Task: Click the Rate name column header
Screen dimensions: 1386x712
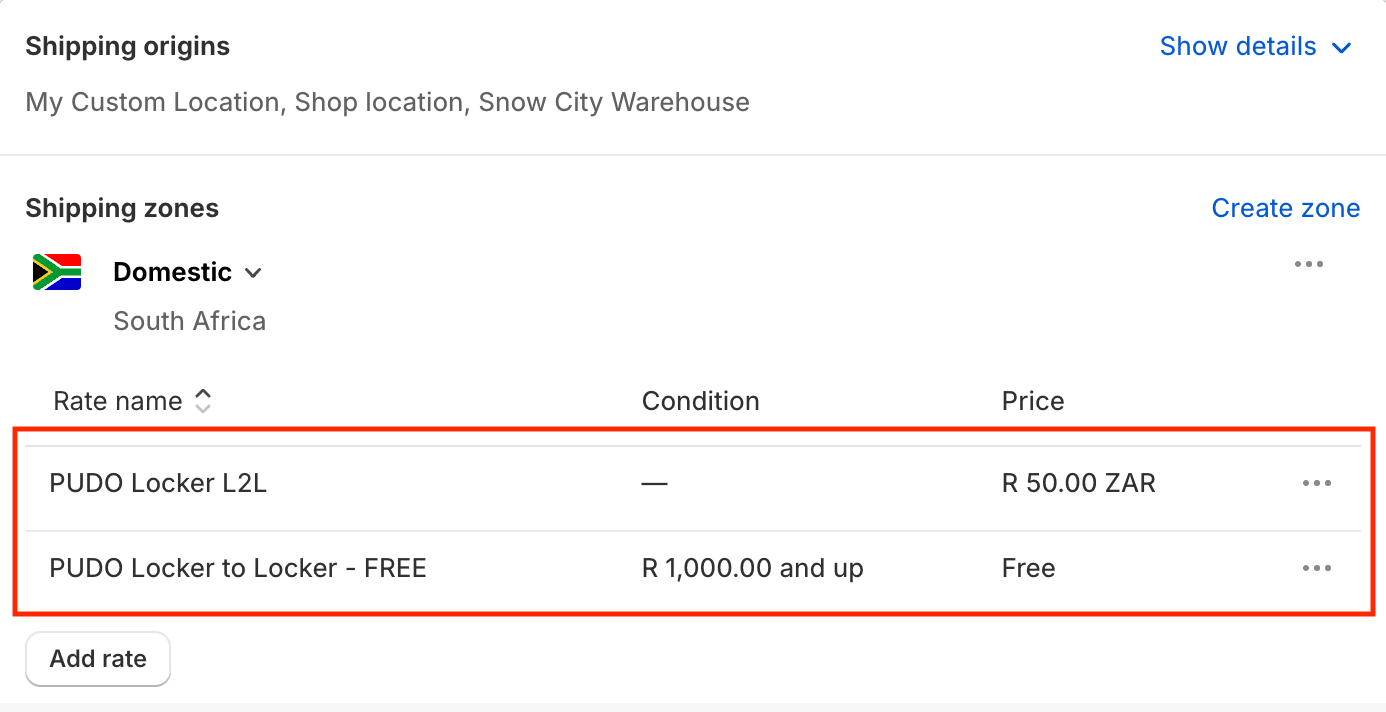Action: click(118, 401)
